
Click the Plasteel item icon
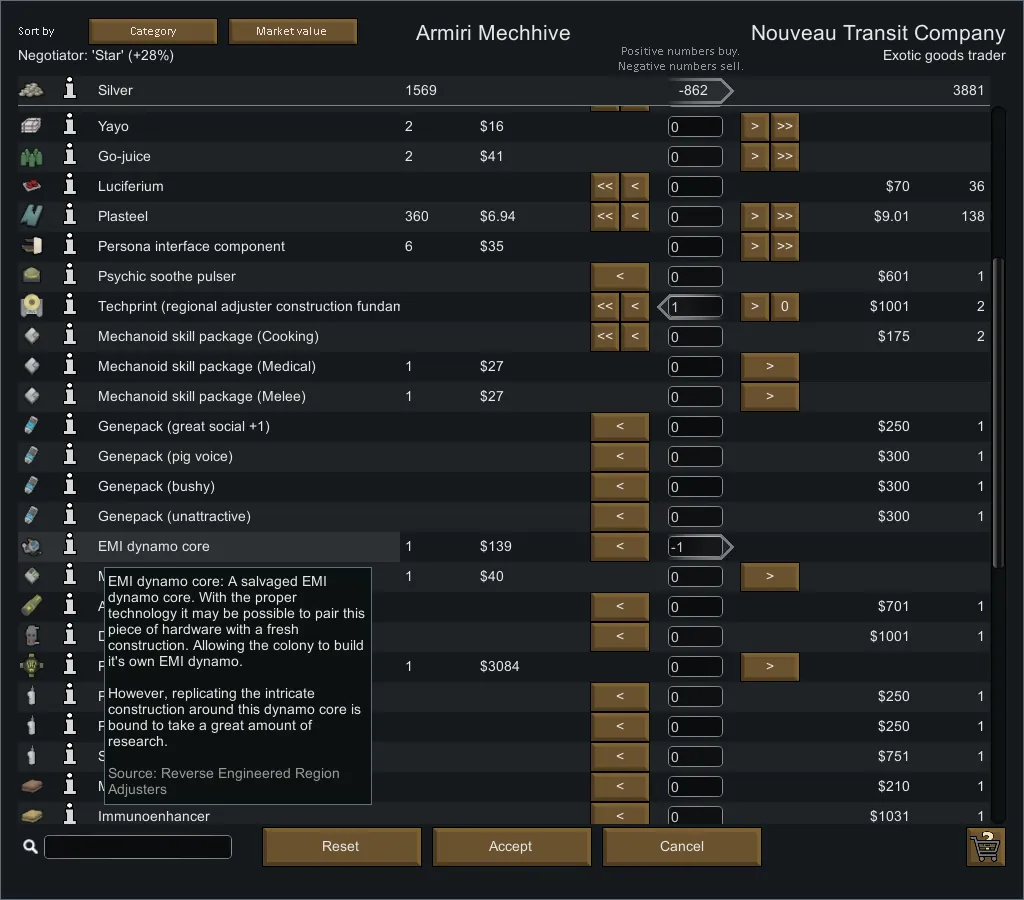[31, 216]
